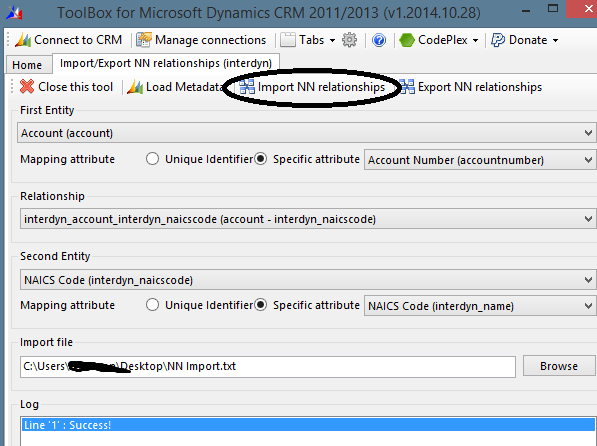Select Unique Identifier radio for Second Entity
Image resolution: width=597 pixels, height=446 pixels.
(152, 305)
